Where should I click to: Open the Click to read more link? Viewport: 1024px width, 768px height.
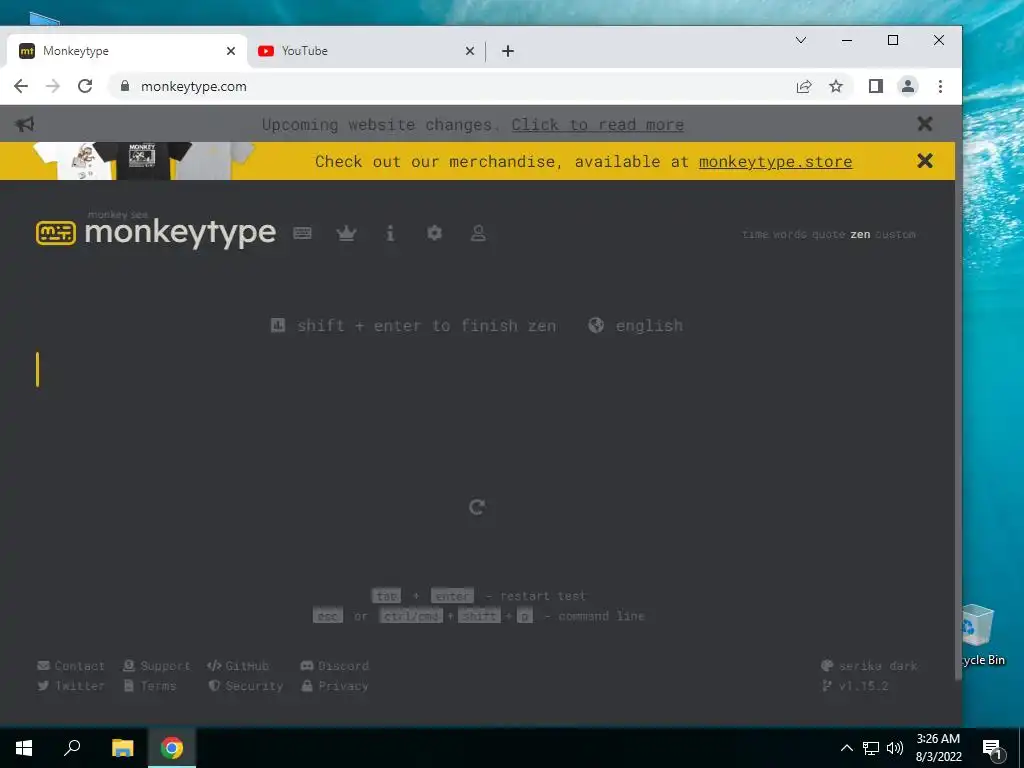pos(598,124)
